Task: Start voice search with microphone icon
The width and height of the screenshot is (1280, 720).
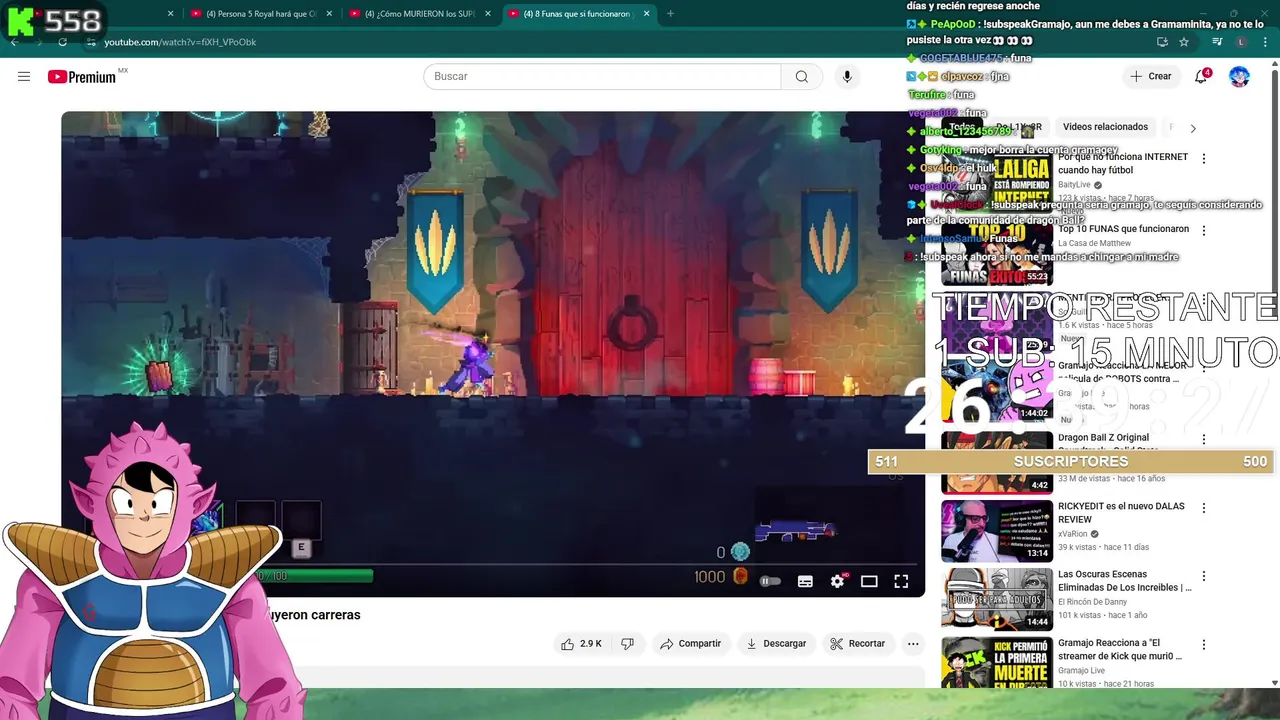Action: click(847, 77)
